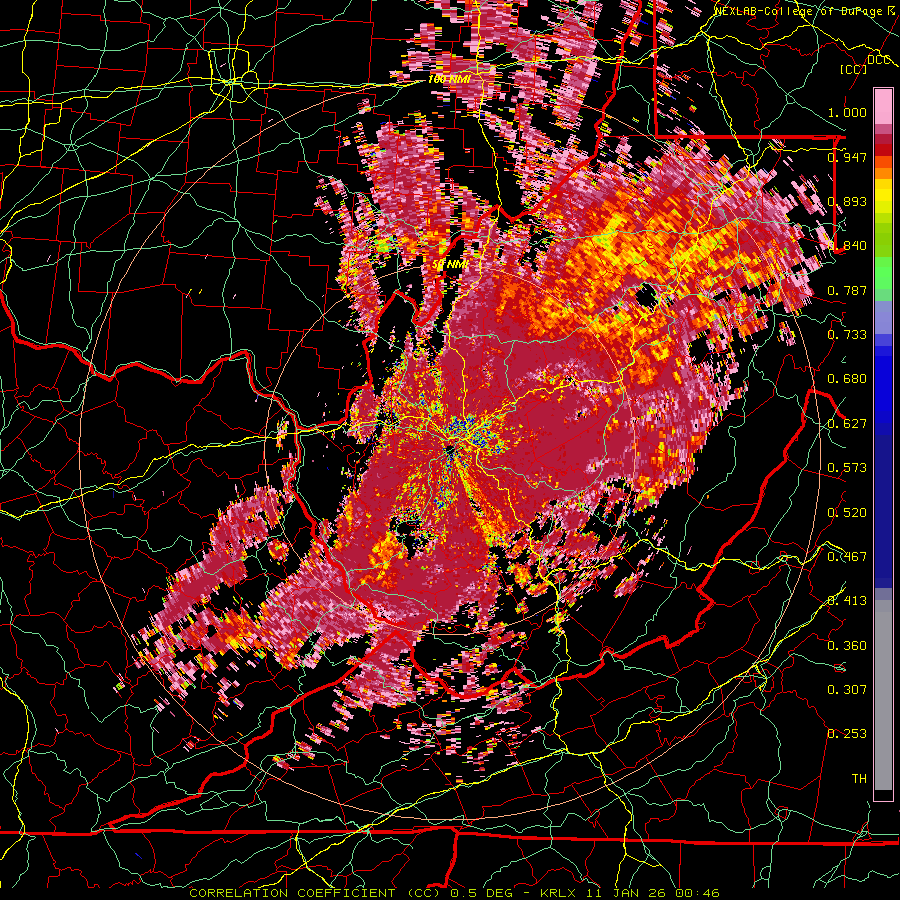The image size is (900, 900).
Task: Click the "0.253" color scale value
Action: (847, 734)
